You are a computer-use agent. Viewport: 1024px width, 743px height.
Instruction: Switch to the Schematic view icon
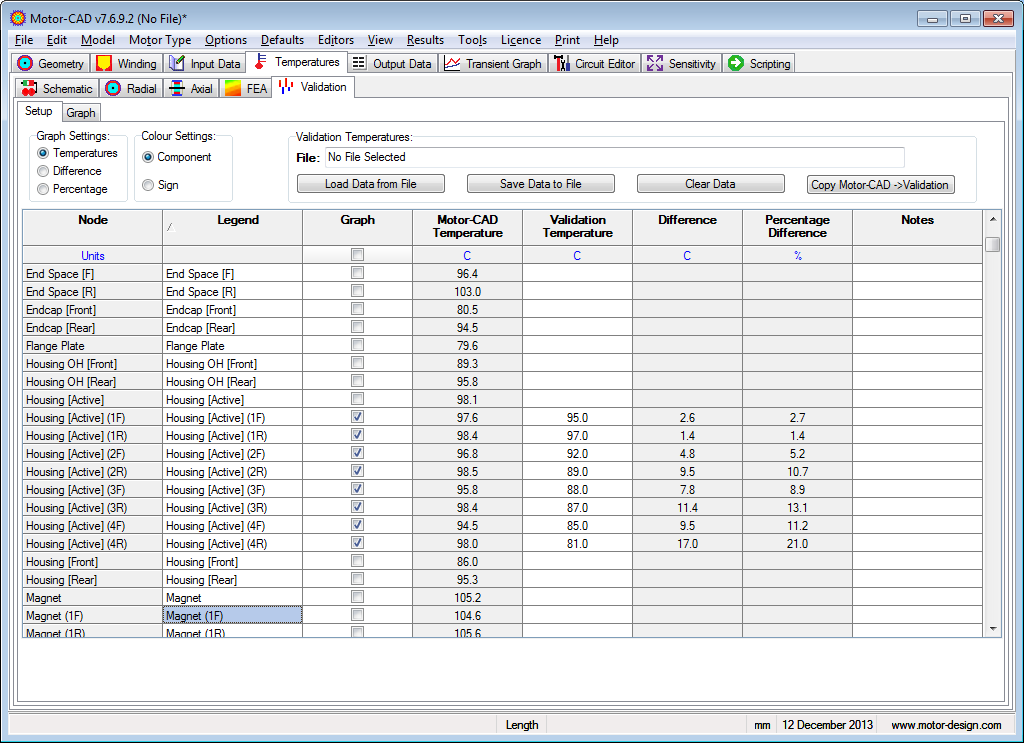29,88
